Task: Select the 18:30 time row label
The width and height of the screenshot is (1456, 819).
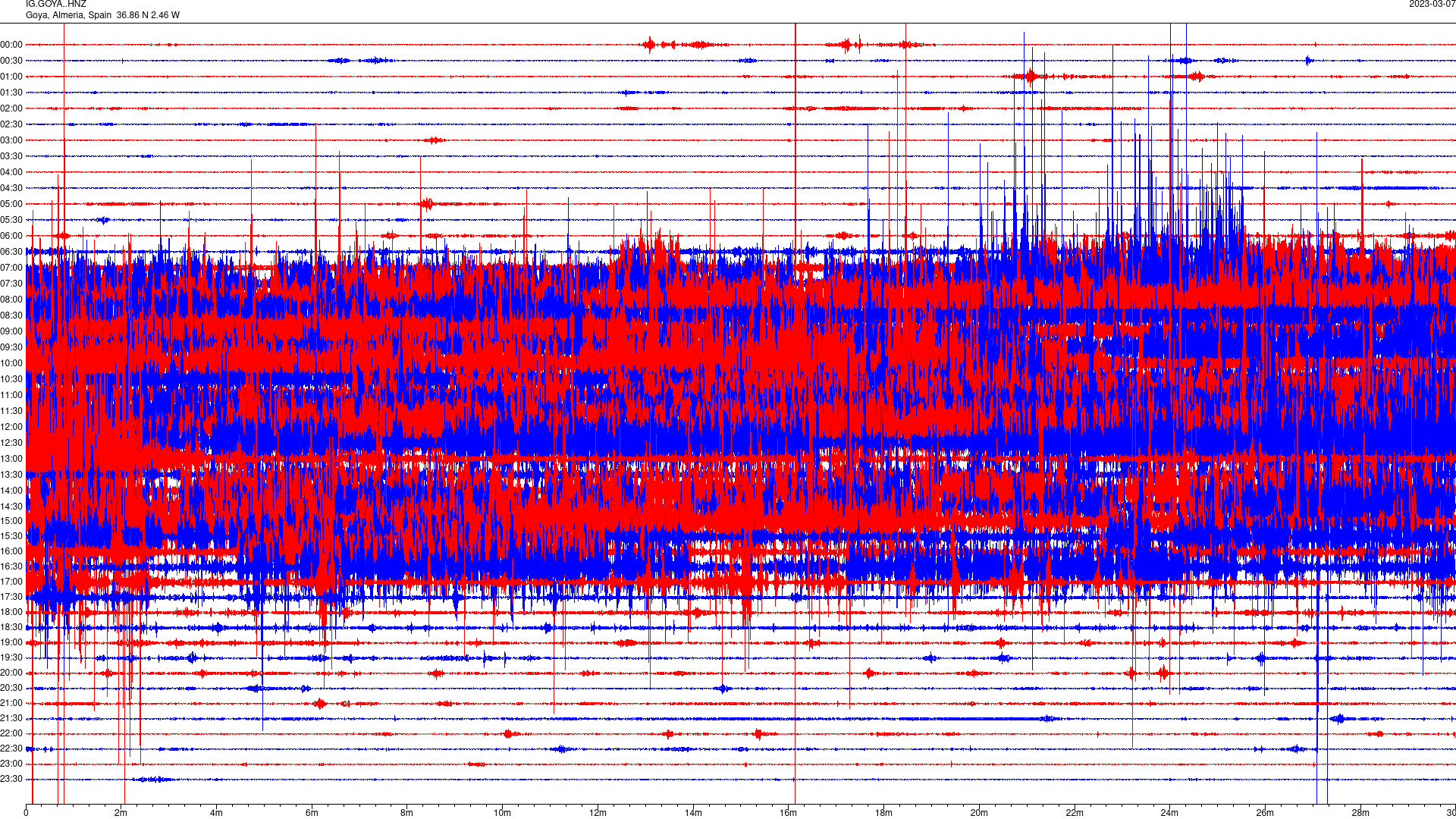Action: (11, 627)
